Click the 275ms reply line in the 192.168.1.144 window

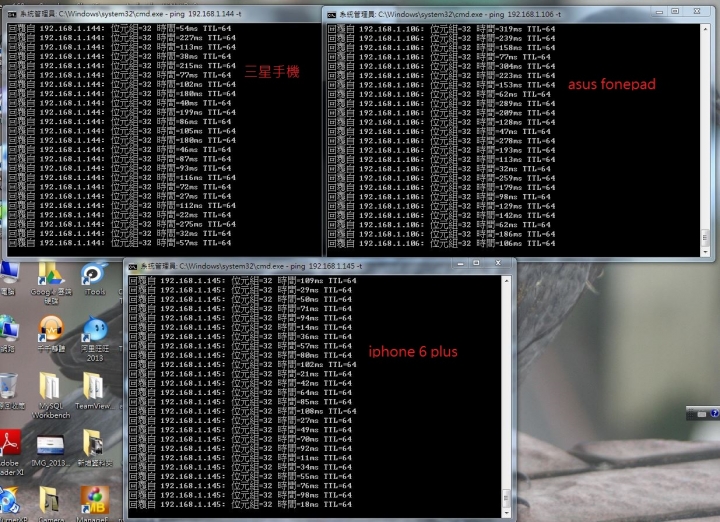[122, 224]
